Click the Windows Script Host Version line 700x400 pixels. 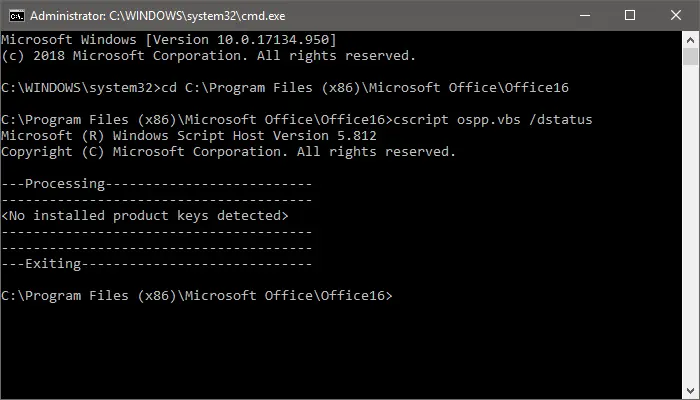(192, 136)
